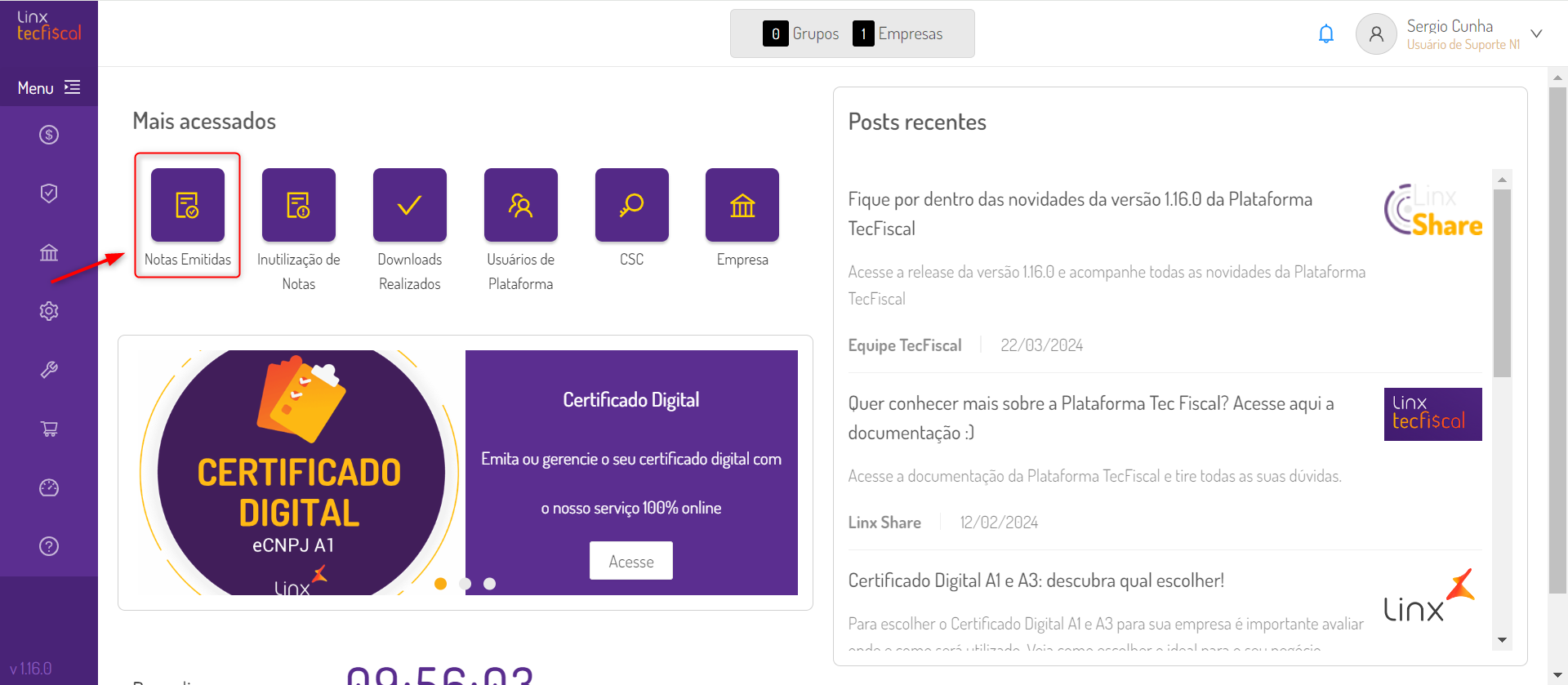Open the Empresa bank icon
This screenshot has height=685, width=1568.
click(x=742, y=205)
